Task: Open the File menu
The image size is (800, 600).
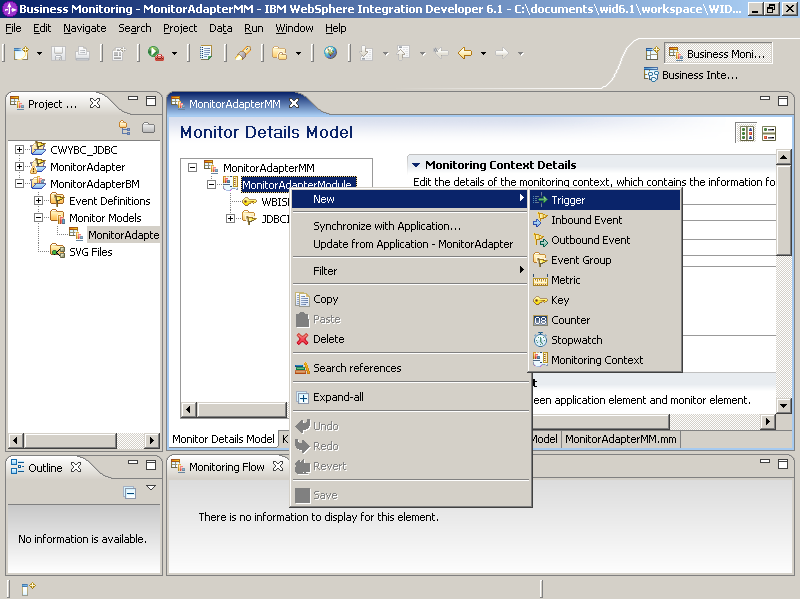Action: [x=13, y=28]
